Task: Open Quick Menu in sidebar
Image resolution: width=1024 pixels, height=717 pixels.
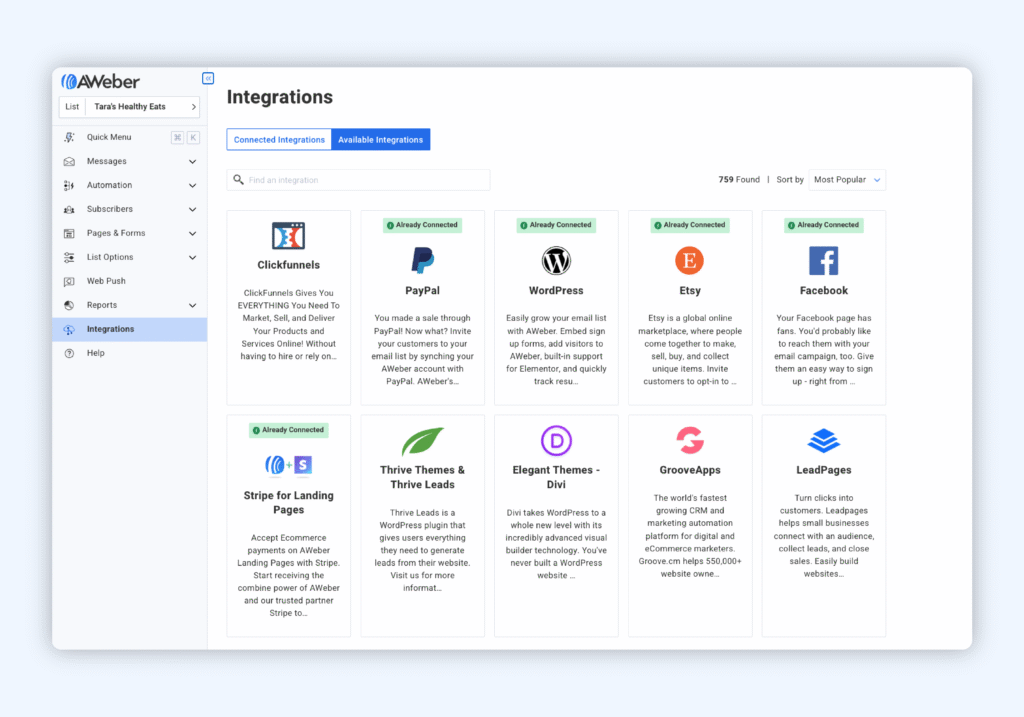Action: point(130,137)
